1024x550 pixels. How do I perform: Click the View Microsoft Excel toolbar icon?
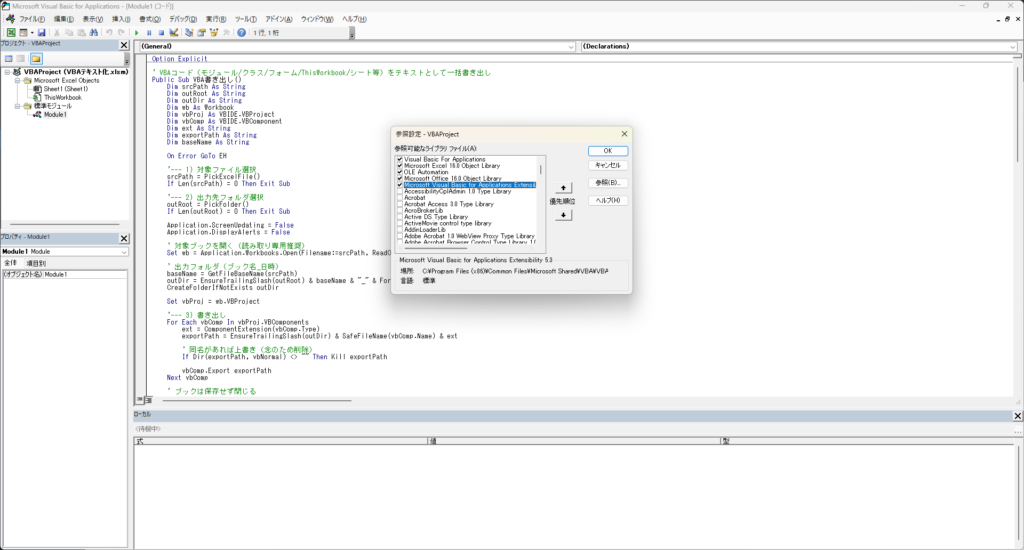(x=11, y=32)
